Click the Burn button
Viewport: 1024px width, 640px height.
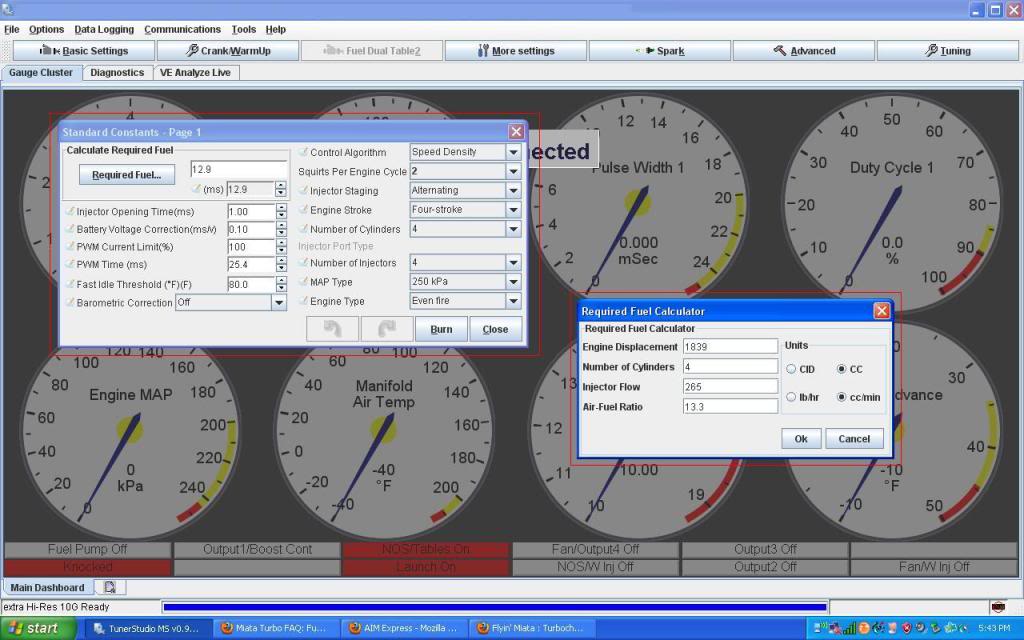tap(441, 328)
